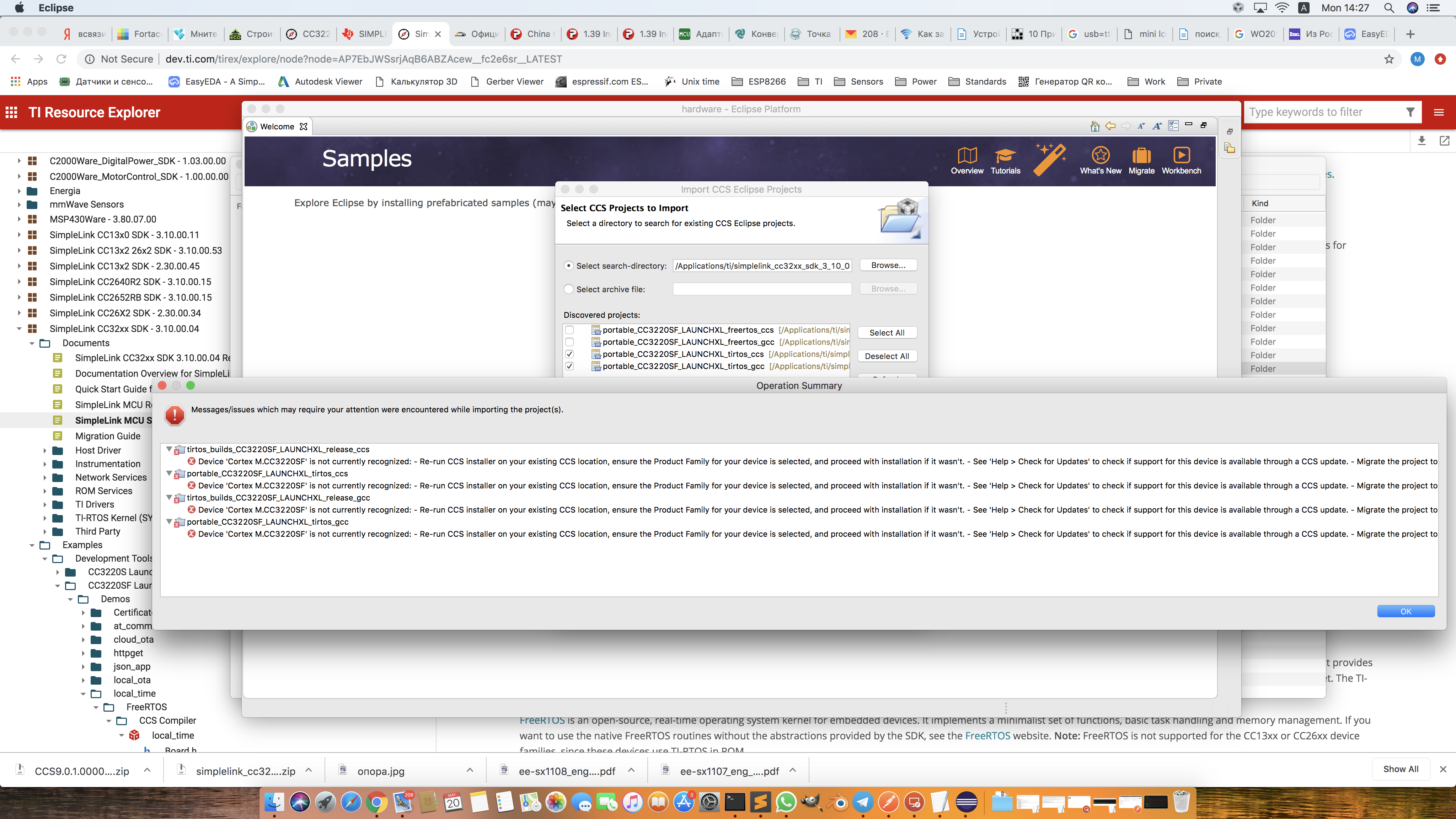
Task: Open the Eclipse menu in the menu bar
Action: coord(56,8)
